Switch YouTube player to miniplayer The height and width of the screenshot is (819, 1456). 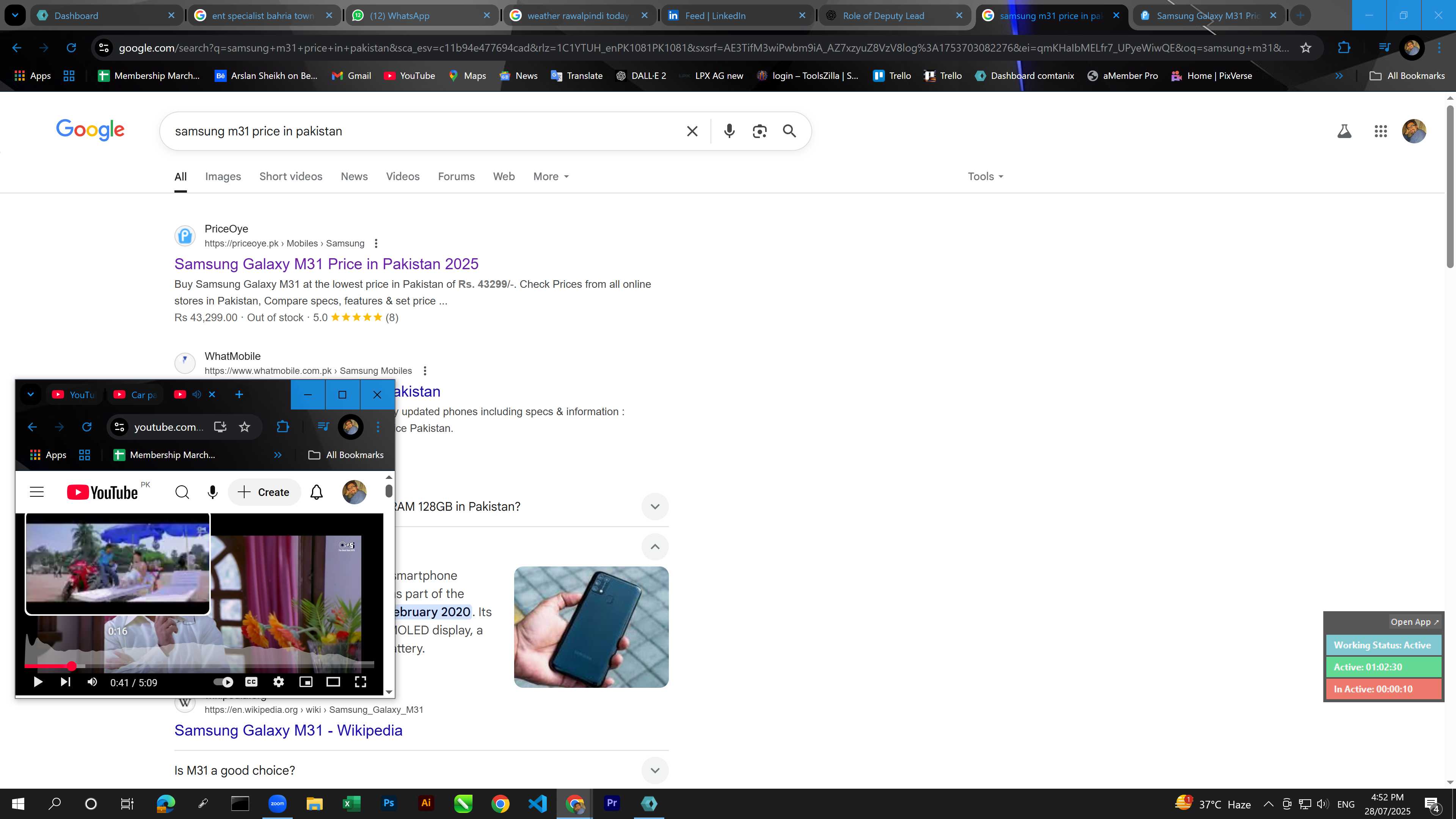pos(306,682)
